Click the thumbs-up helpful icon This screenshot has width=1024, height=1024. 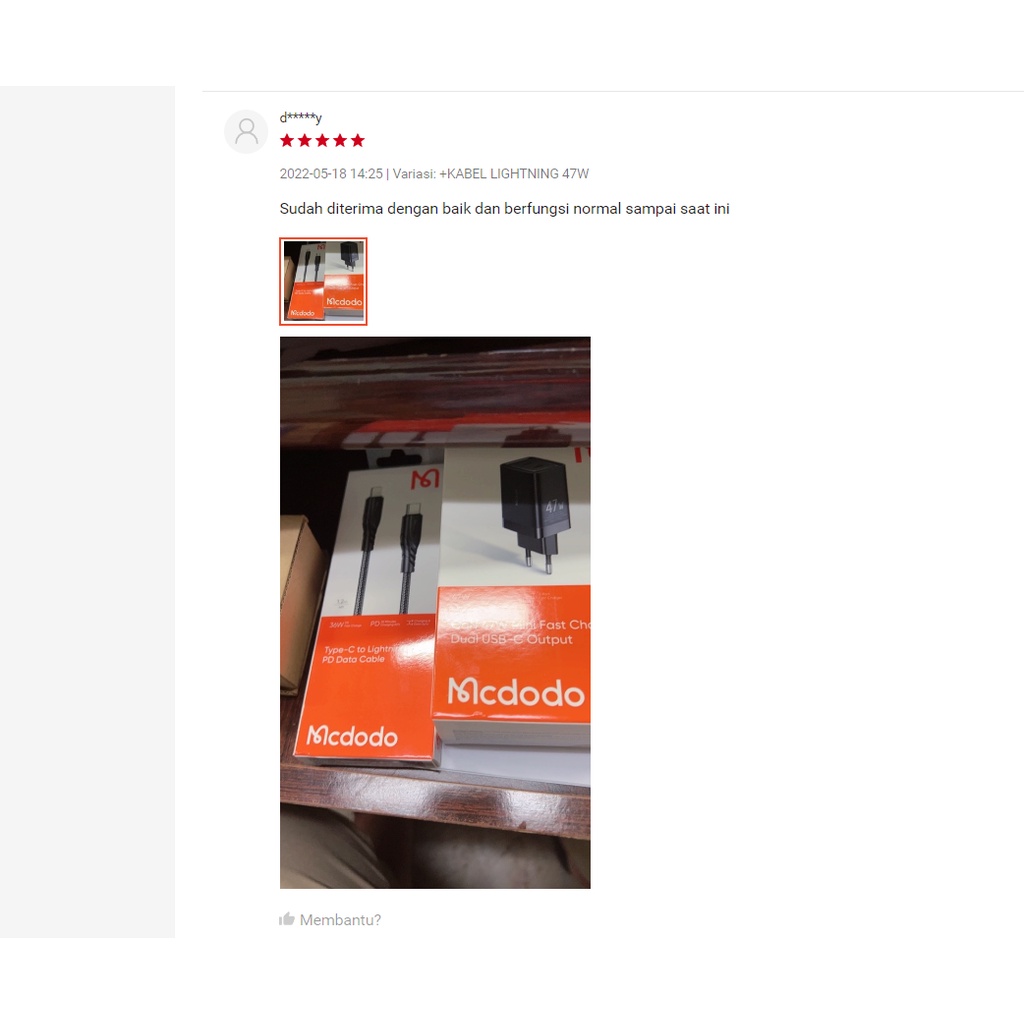coord(287,919)
